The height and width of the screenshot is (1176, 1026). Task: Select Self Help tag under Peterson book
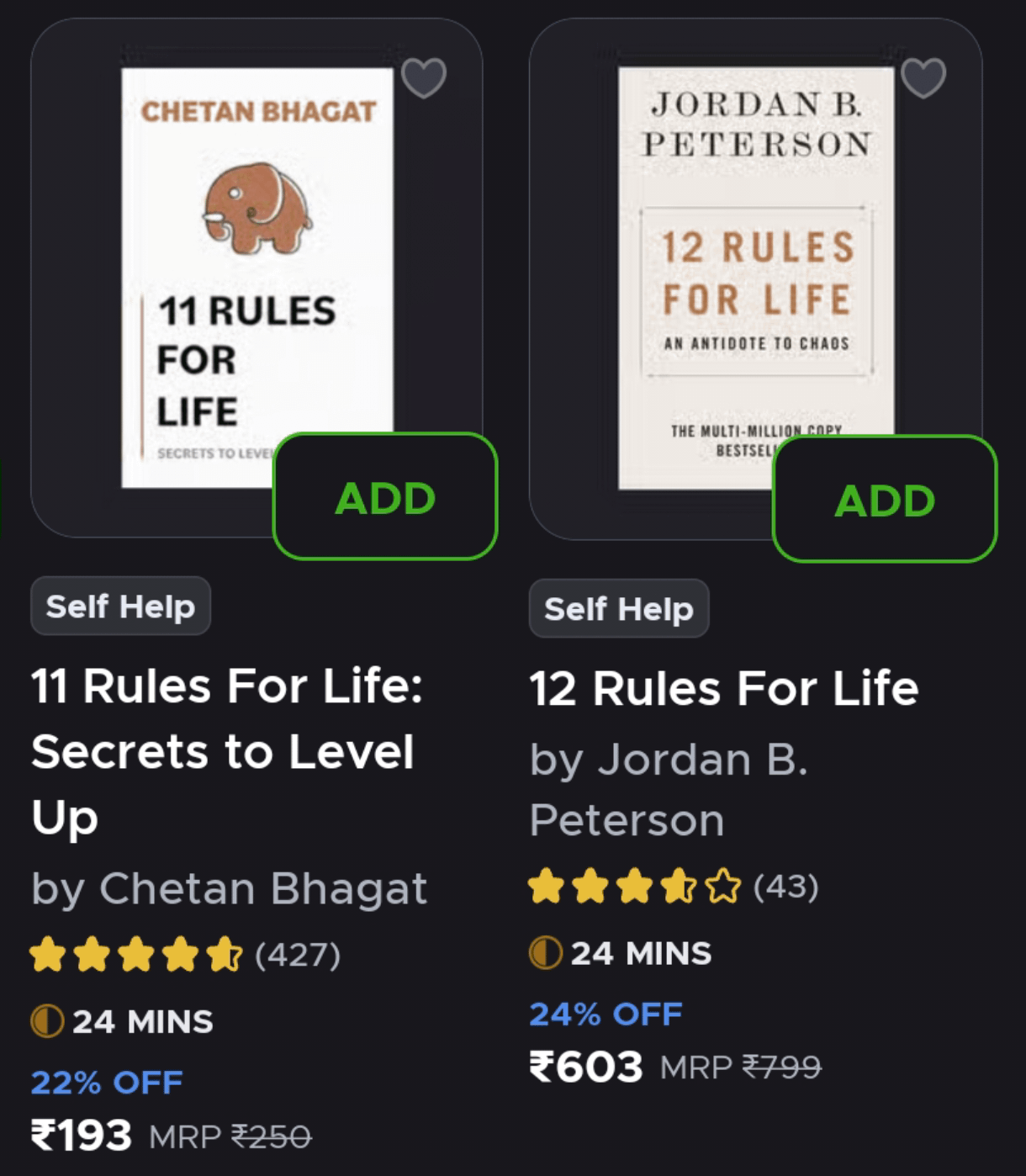coord(619,608)
